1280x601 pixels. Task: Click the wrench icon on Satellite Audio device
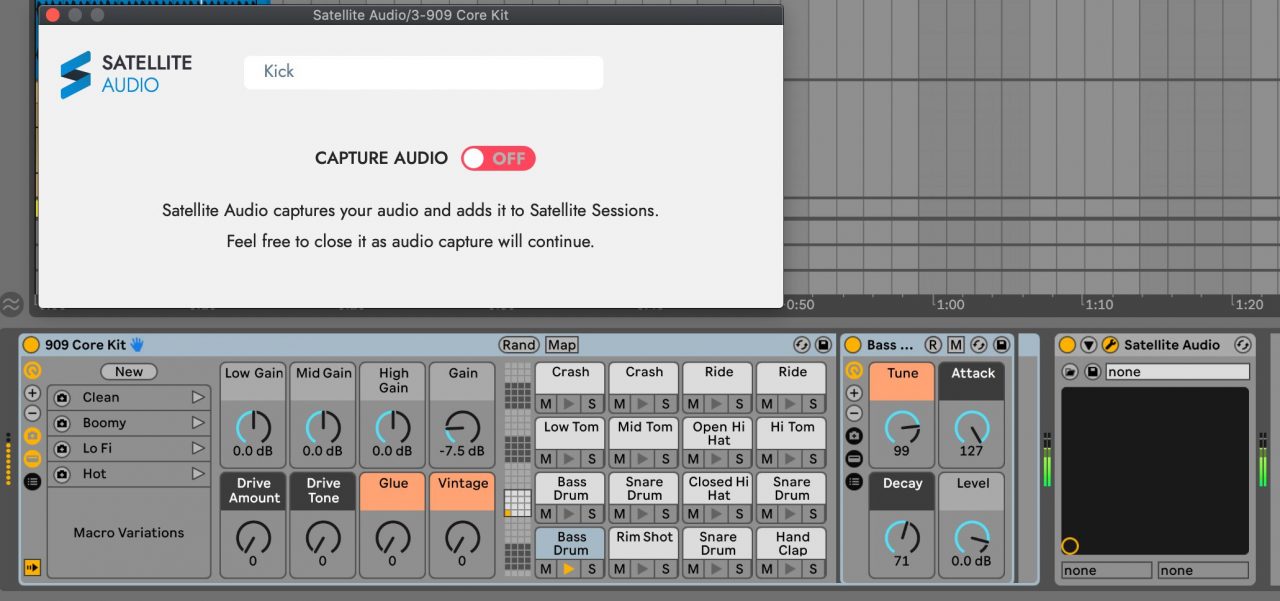pos(1110,345)
